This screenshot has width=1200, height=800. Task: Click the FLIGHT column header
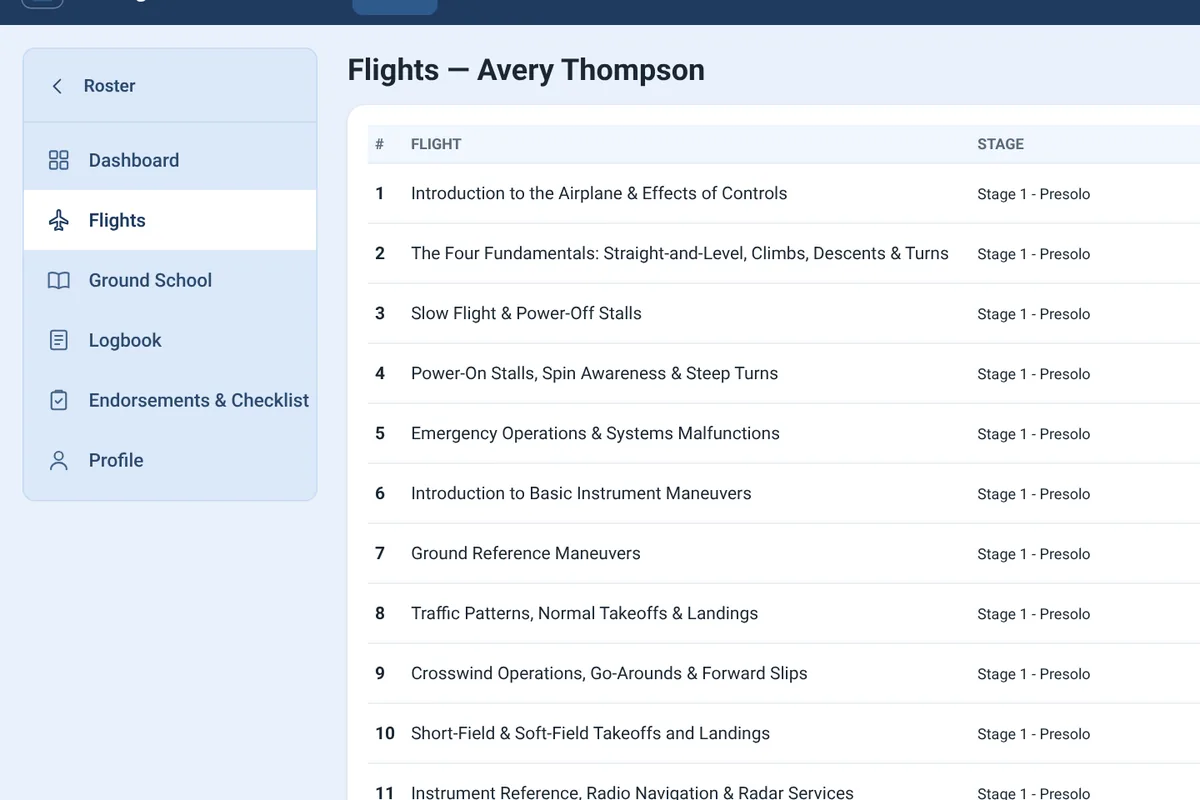click(436, 144)
